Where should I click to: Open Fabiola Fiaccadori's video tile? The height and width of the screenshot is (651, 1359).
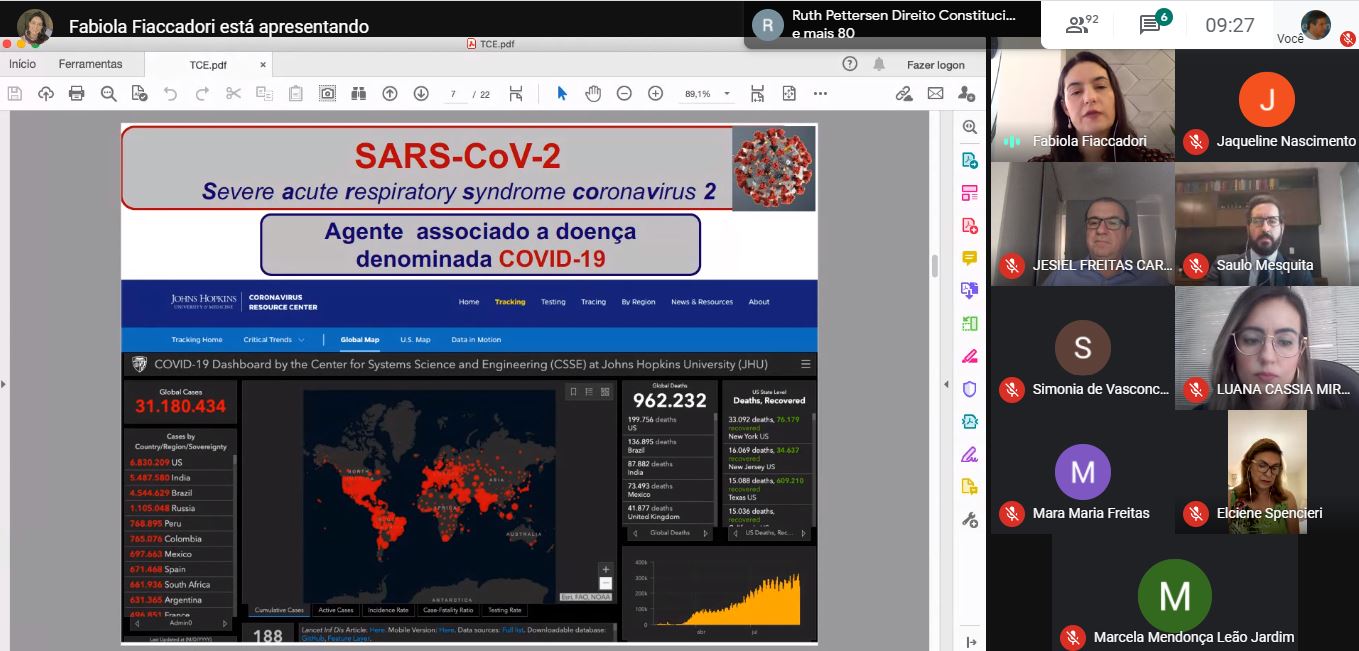point(1082,105)
